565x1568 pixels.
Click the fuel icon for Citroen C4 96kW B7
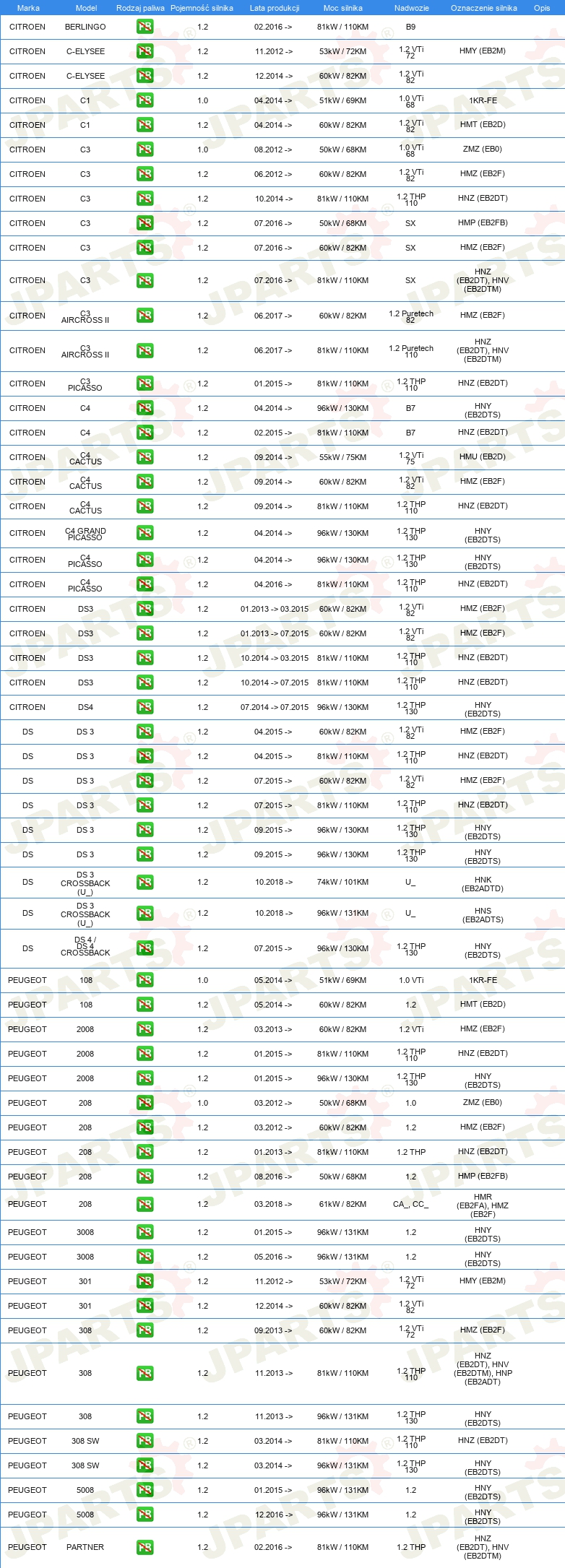(x=145, y=408)
